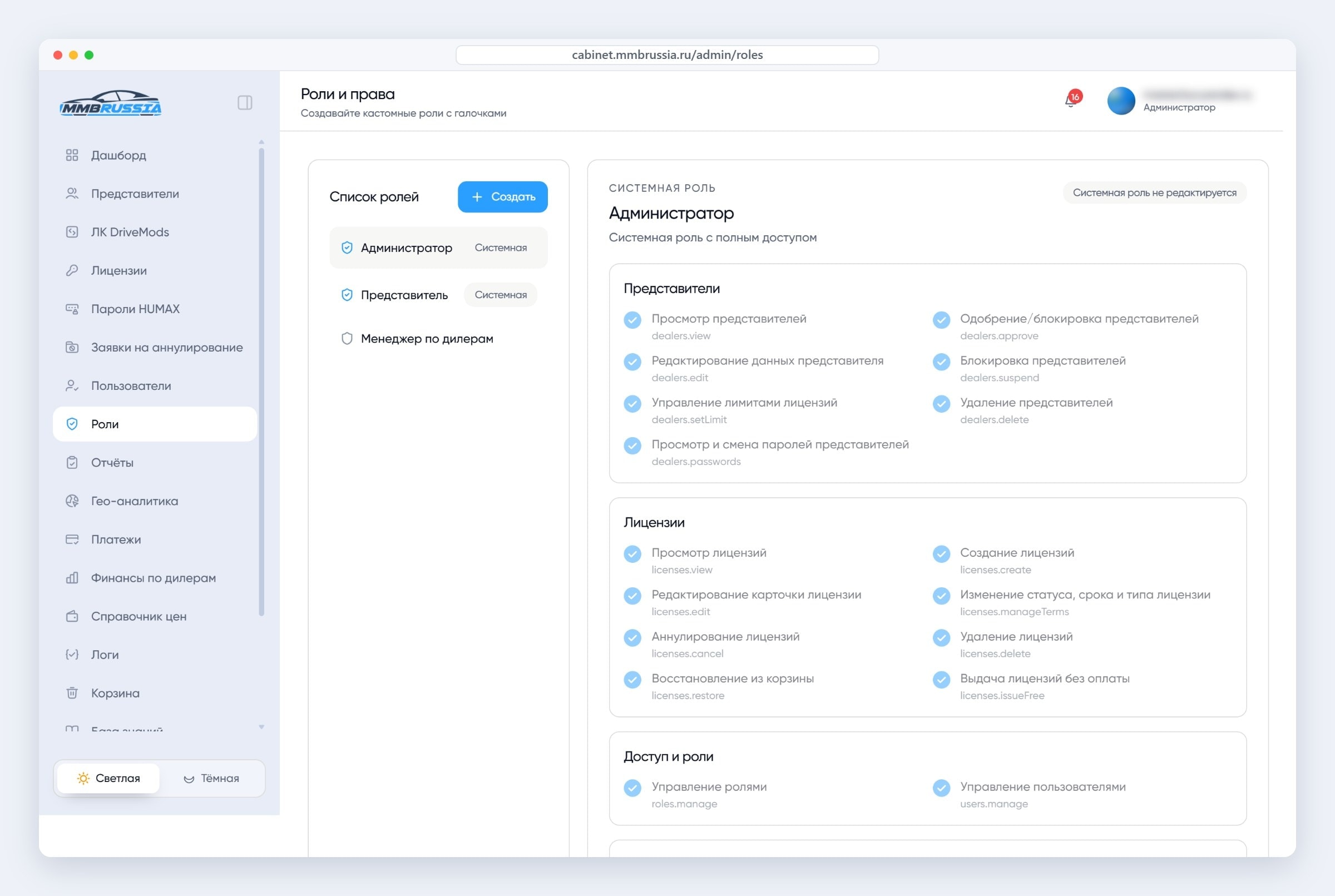Open Справочник цен in the sidebar
Viewport: 1335px width, 896px height.
click(x=155, y=616)
